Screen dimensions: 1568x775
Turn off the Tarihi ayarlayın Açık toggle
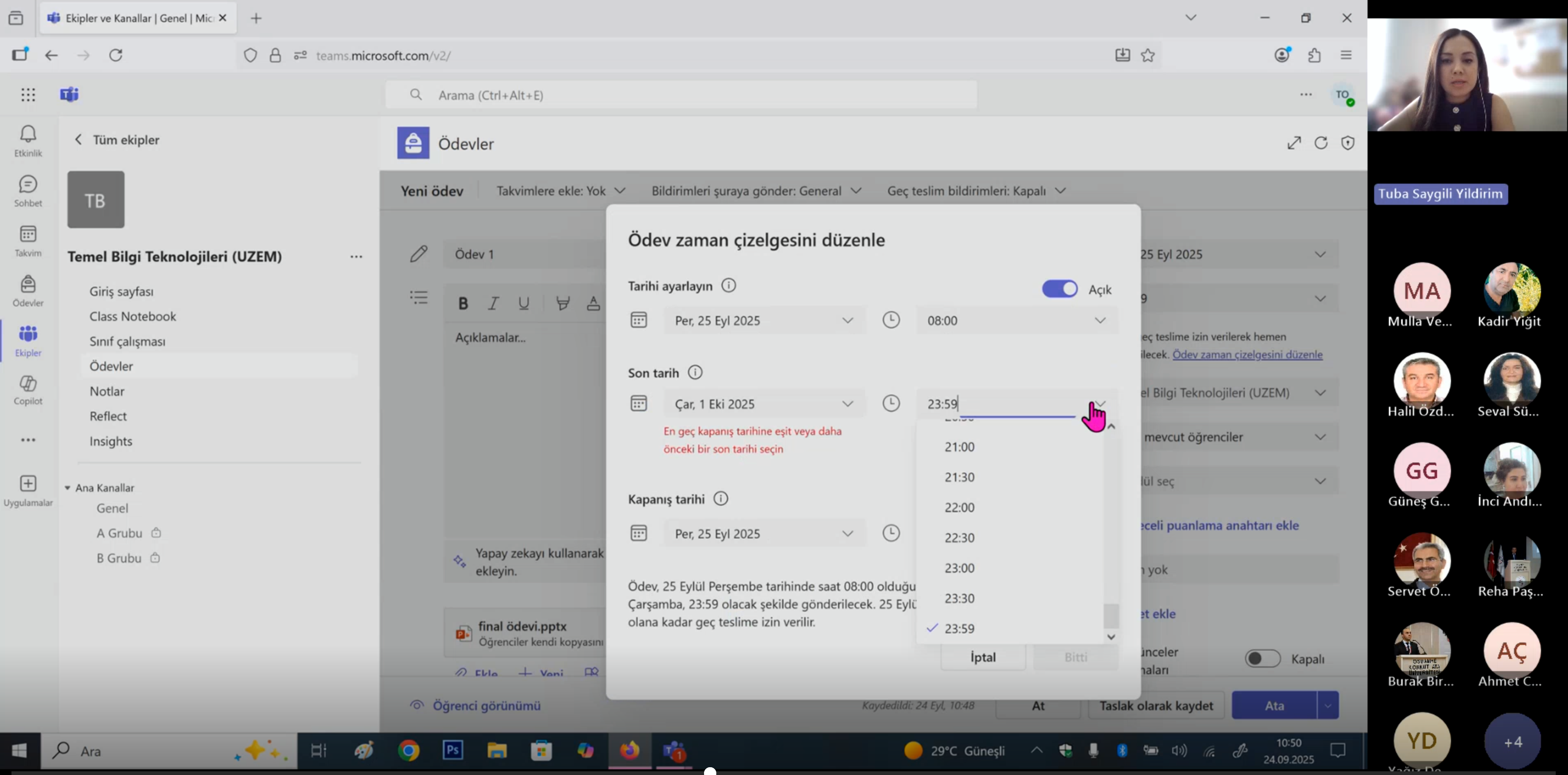[x=1059, y=289]
